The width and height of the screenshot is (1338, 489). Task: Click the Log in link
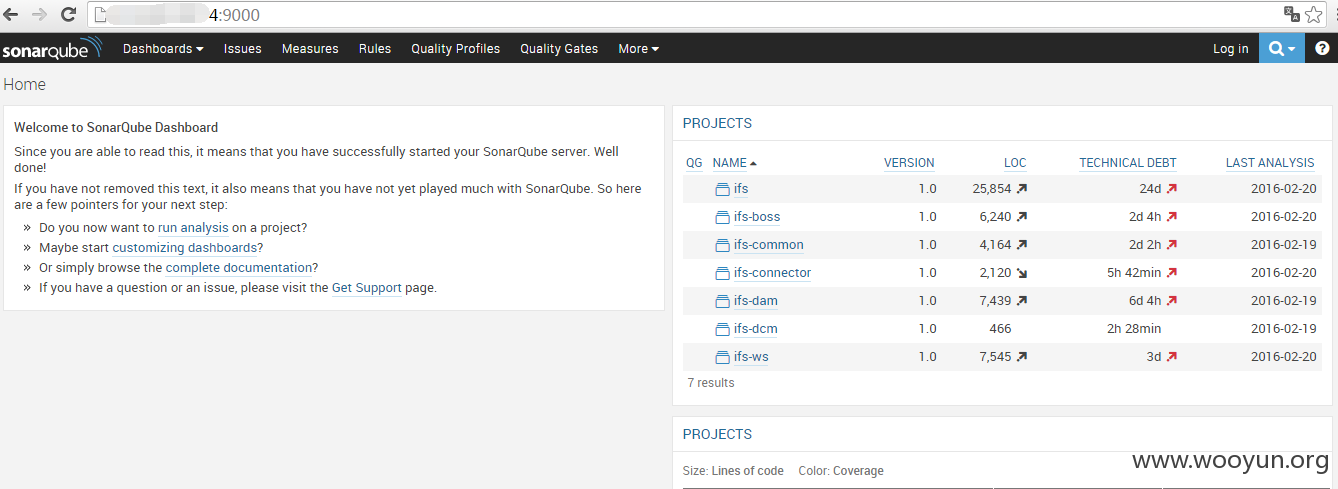click(1230, 48)
